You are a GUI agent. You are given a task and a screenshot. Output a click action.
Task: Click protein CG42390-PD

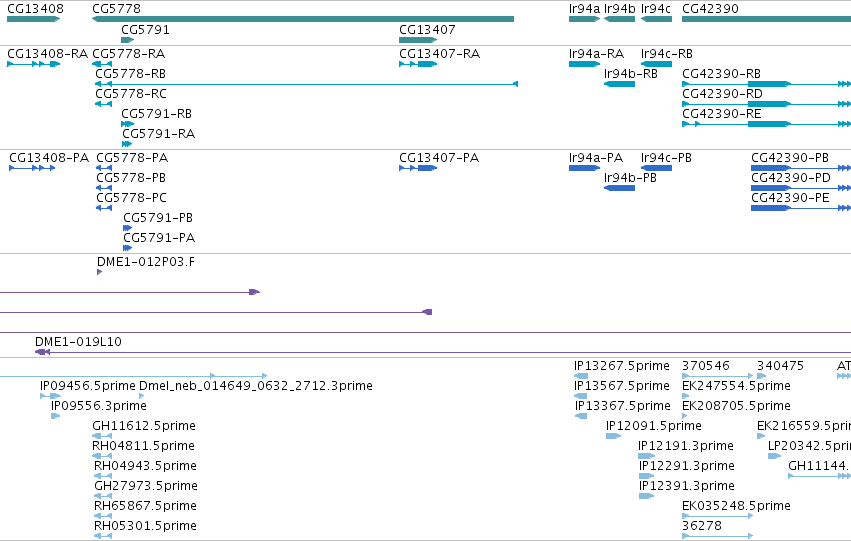791,178
